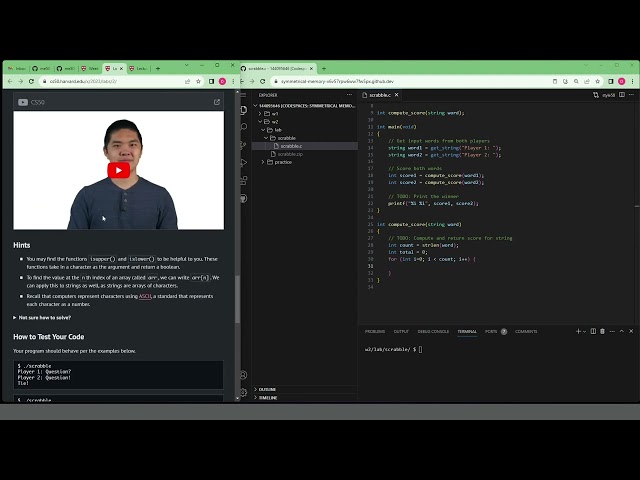The height and width of the screenshot is (480, 640).
Task: Go back in the CS50 browser window
Action: tap(10, 81)
